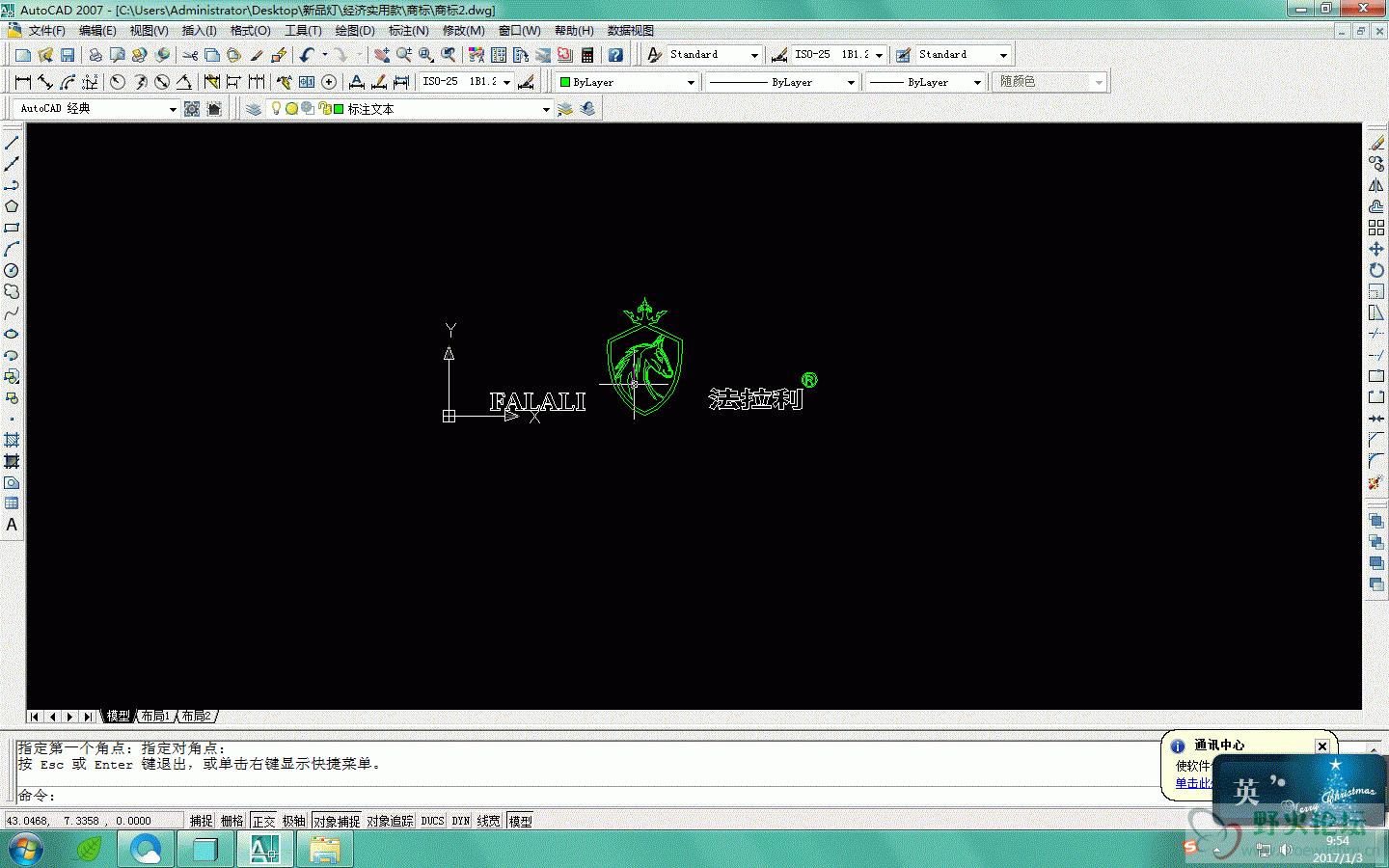
Task: Toggle the 栅格 grid display button
Action: click(x=231, y=821)
